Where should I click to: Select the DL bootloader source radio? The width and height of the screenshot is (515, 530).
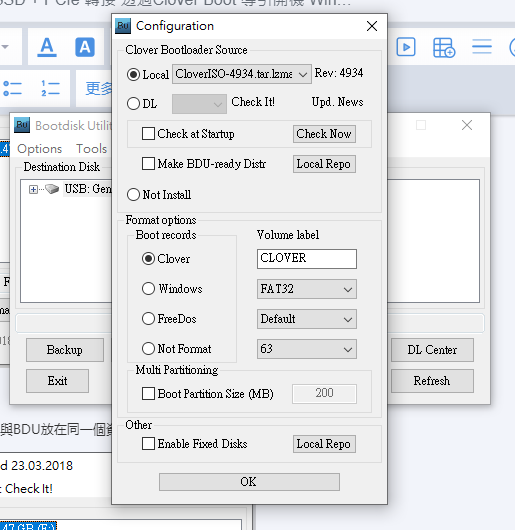click(x=133, y=103)
